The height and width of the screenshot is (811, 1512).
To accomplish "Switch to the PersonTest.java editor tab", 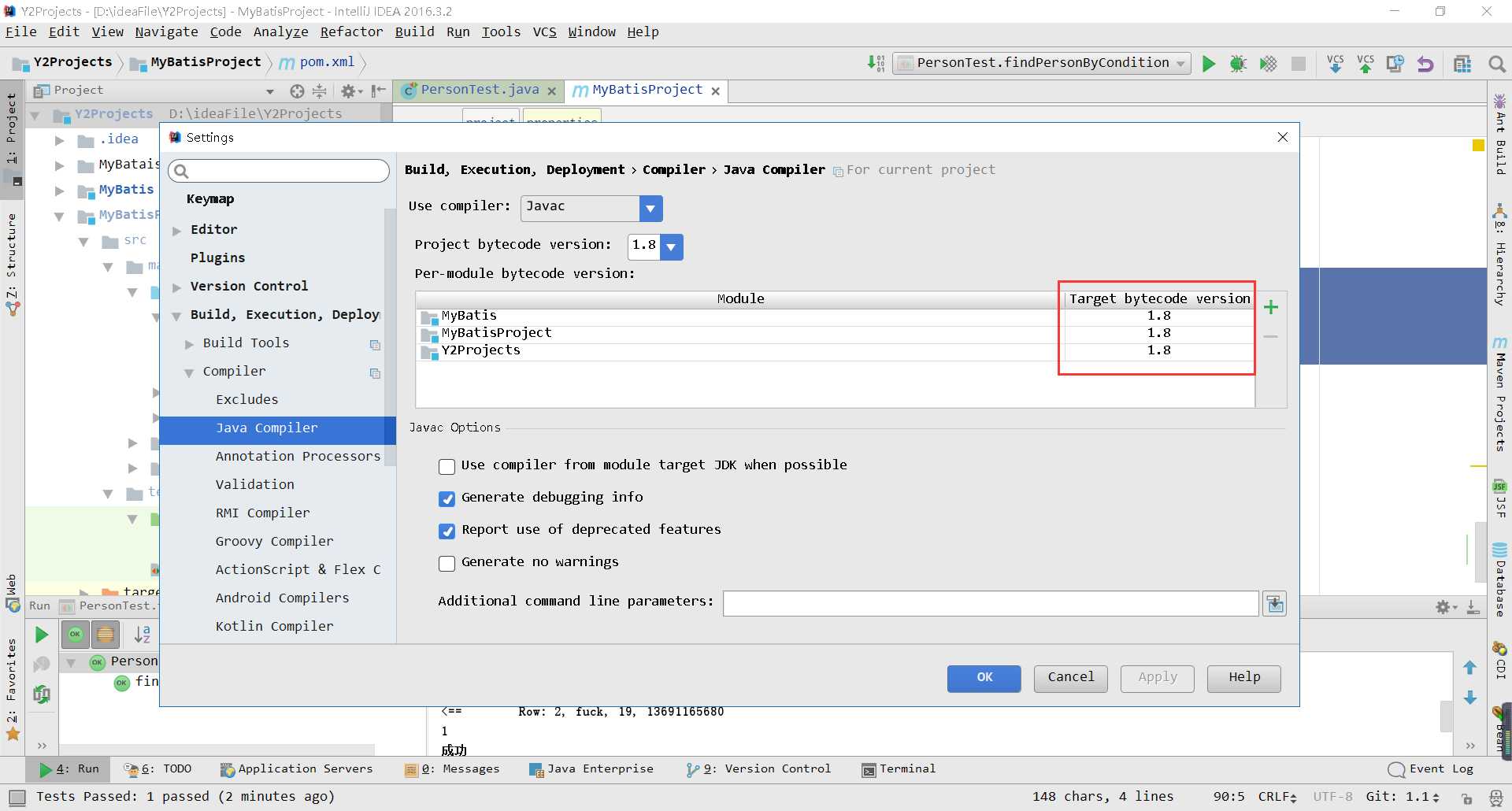I will pos(479,91).
